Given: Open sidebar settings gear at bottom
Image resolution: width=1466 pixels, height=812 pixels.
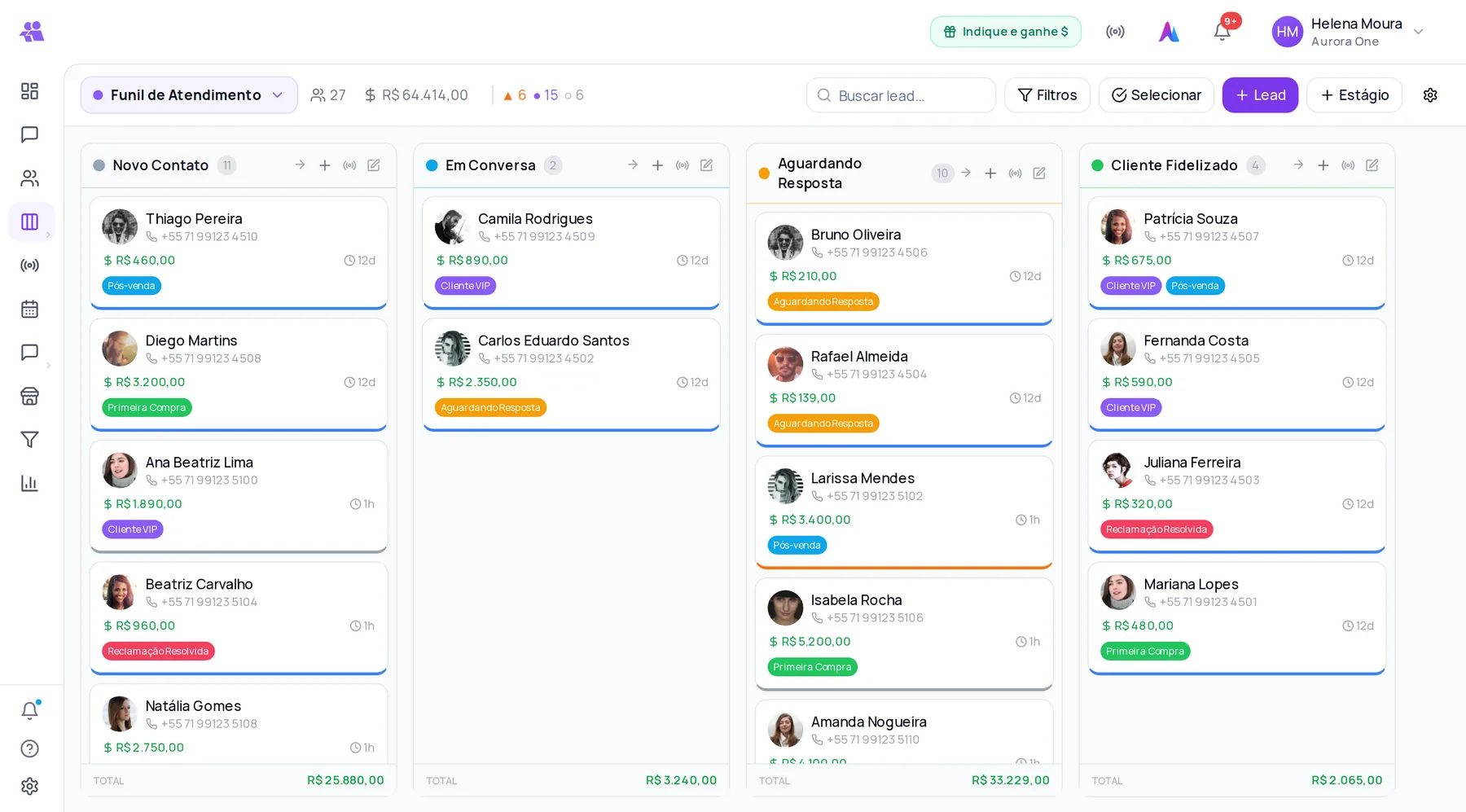Looking at the screenshot, I should [x=29, y=786].
